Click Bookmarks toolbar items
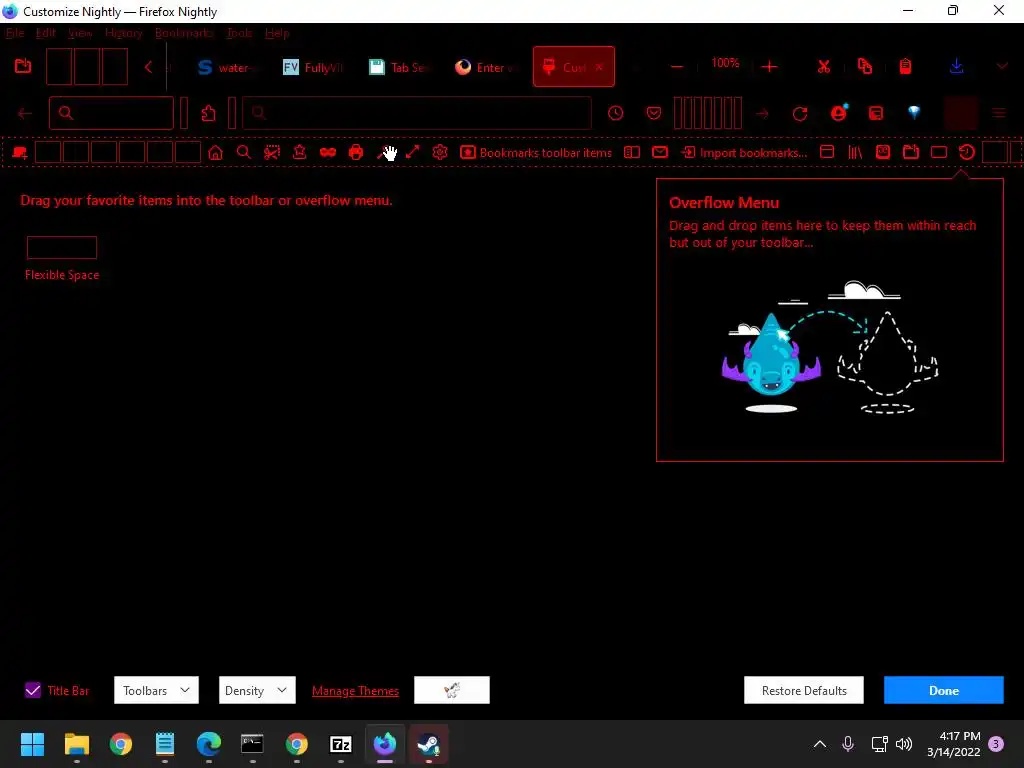The image size is (1024, 768). [x=536, y=153]
